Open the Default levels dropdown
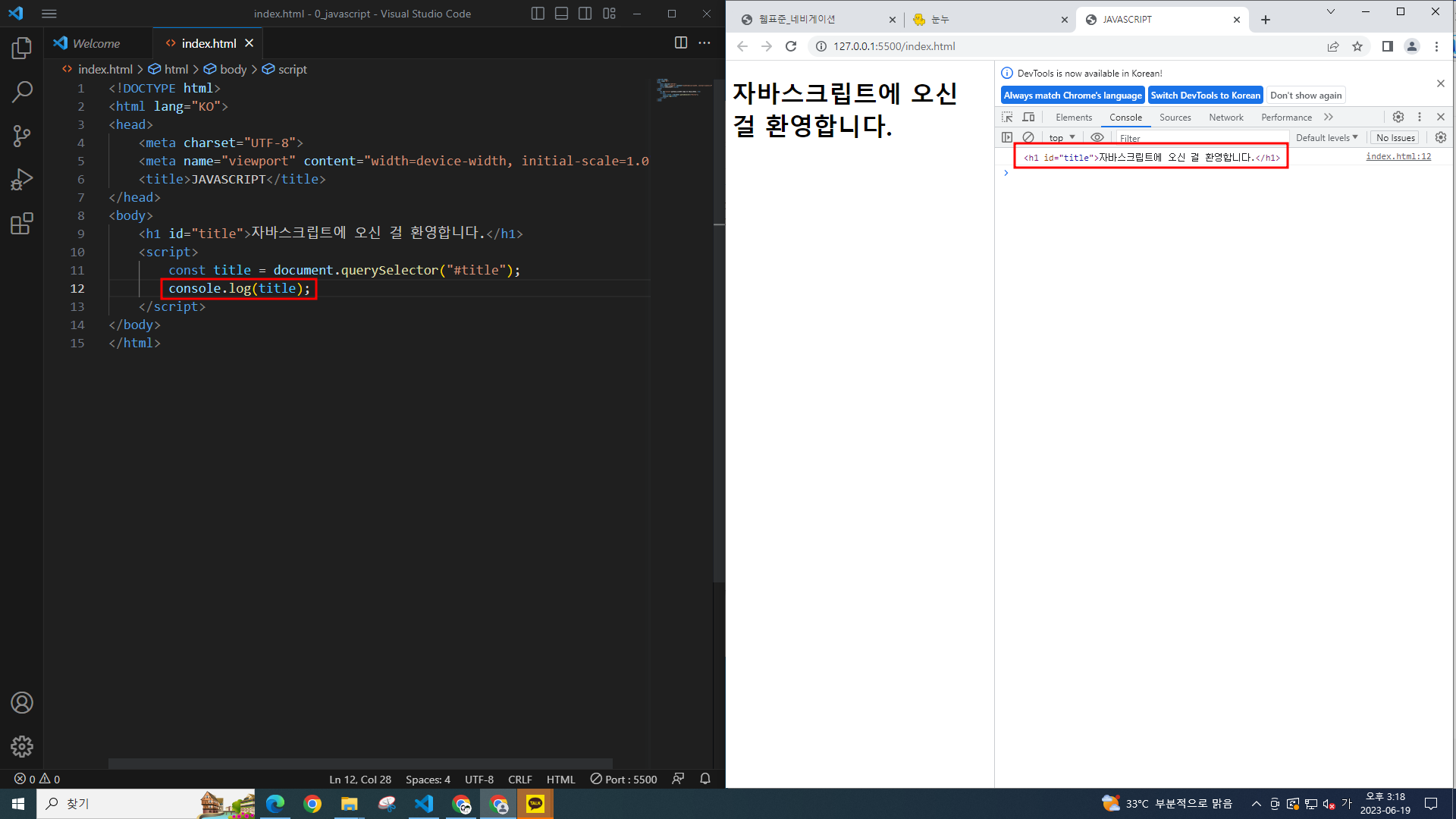The width and height of the screenshot is (1456, 819). pyautogui.click(x=1326, y=137)
